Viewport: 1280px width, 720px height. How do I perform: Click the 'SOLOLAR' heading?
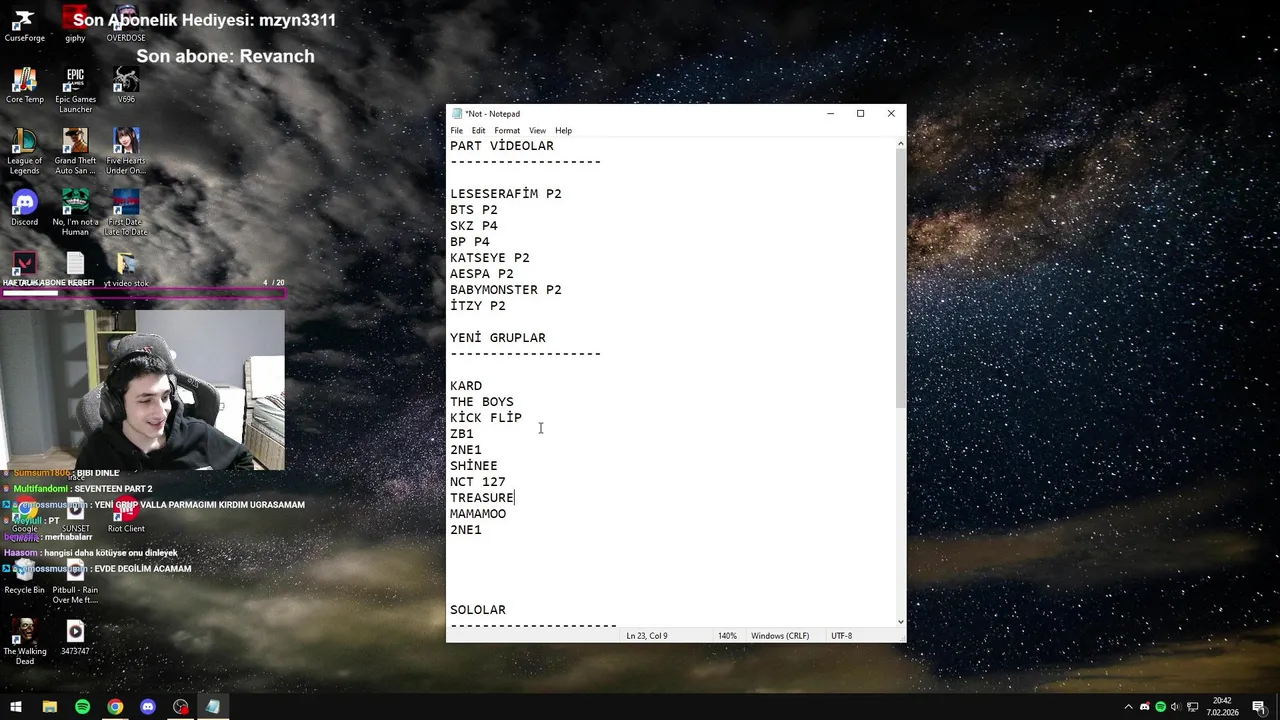(478, 610)
